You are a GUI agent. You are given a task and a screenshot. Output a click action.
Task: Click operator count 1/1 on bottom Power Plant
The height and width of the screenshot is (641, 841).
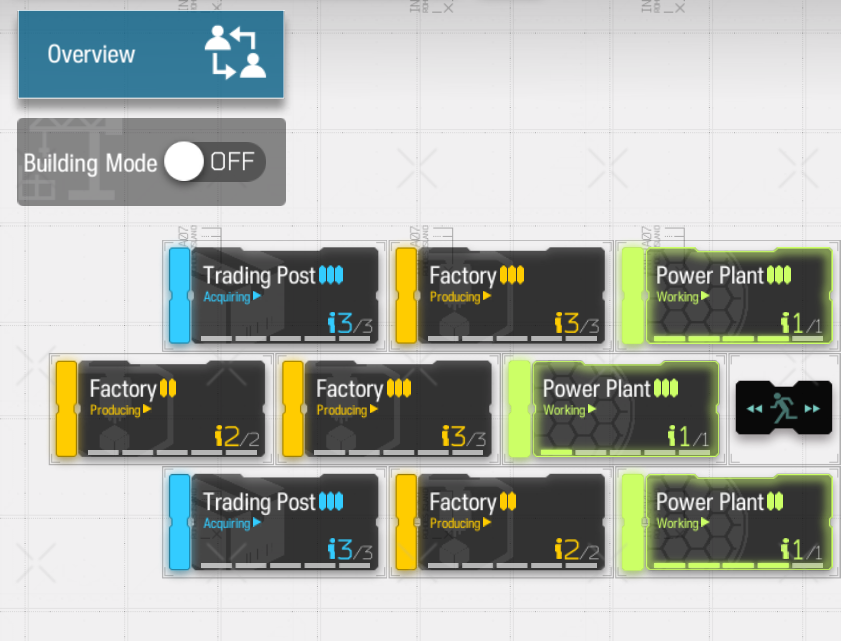(x=801, y=549)
